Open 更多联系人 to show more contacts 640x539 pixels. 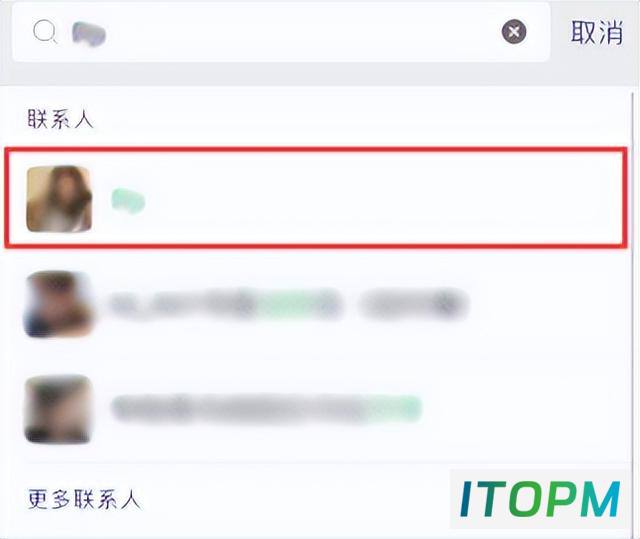pyautogui.click(x=84, y=499)
